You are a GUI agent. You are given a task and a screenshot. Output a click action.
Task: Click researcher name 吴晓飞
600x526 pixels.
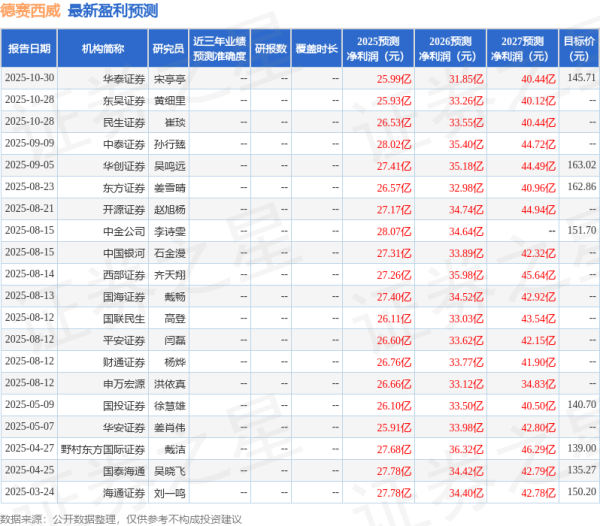point(170,472)
